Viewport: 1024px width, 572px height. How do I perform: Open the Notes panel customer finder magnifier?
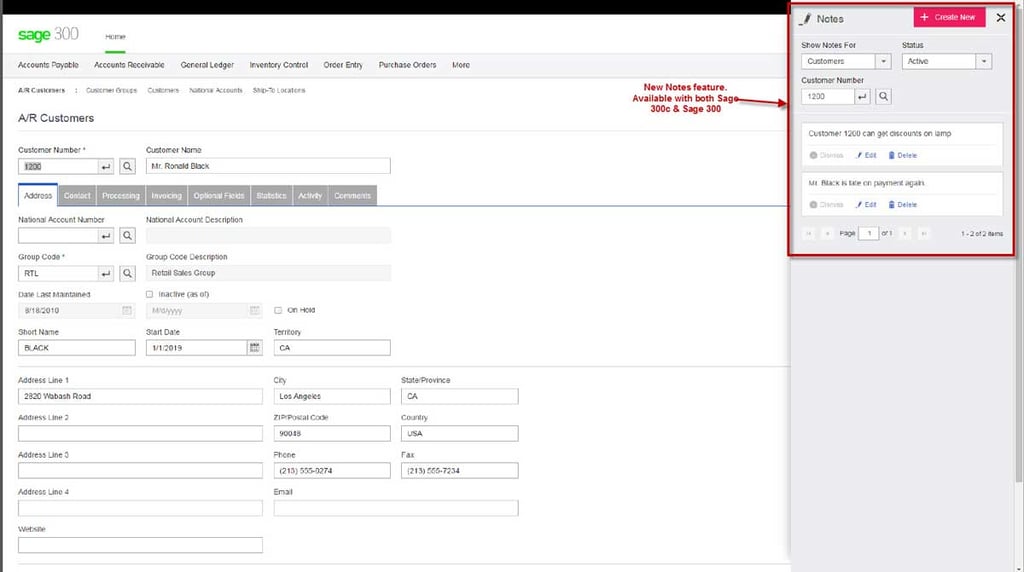[x=884, y=97]
